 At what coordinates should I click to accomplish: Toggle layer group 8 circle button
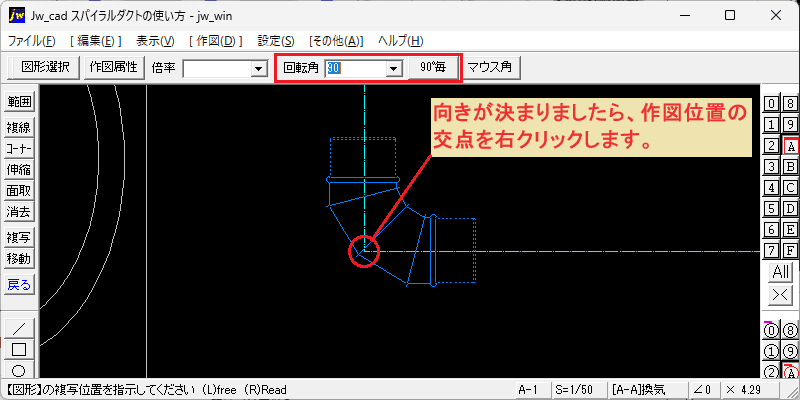790,331
